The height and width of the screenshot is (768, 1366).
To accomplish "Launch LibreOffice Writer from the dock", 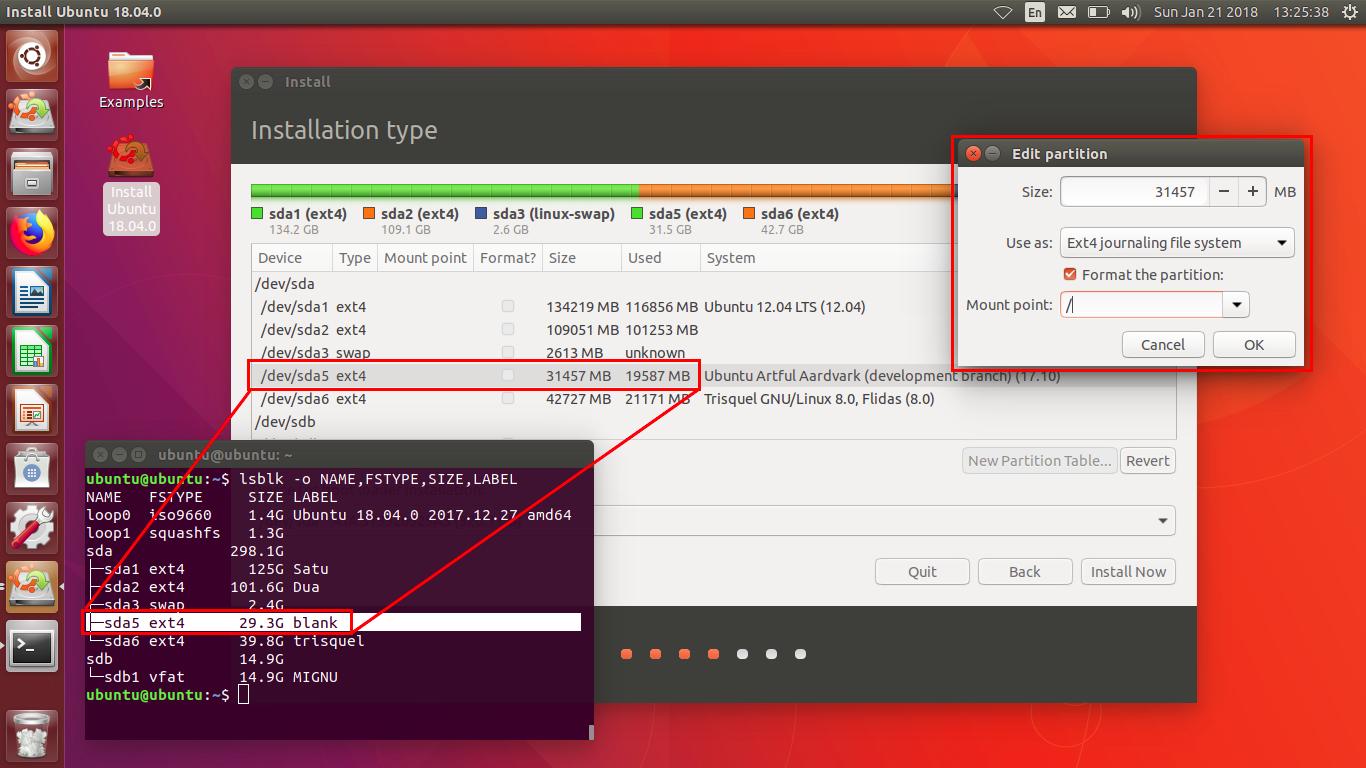I will pos(32,290).
